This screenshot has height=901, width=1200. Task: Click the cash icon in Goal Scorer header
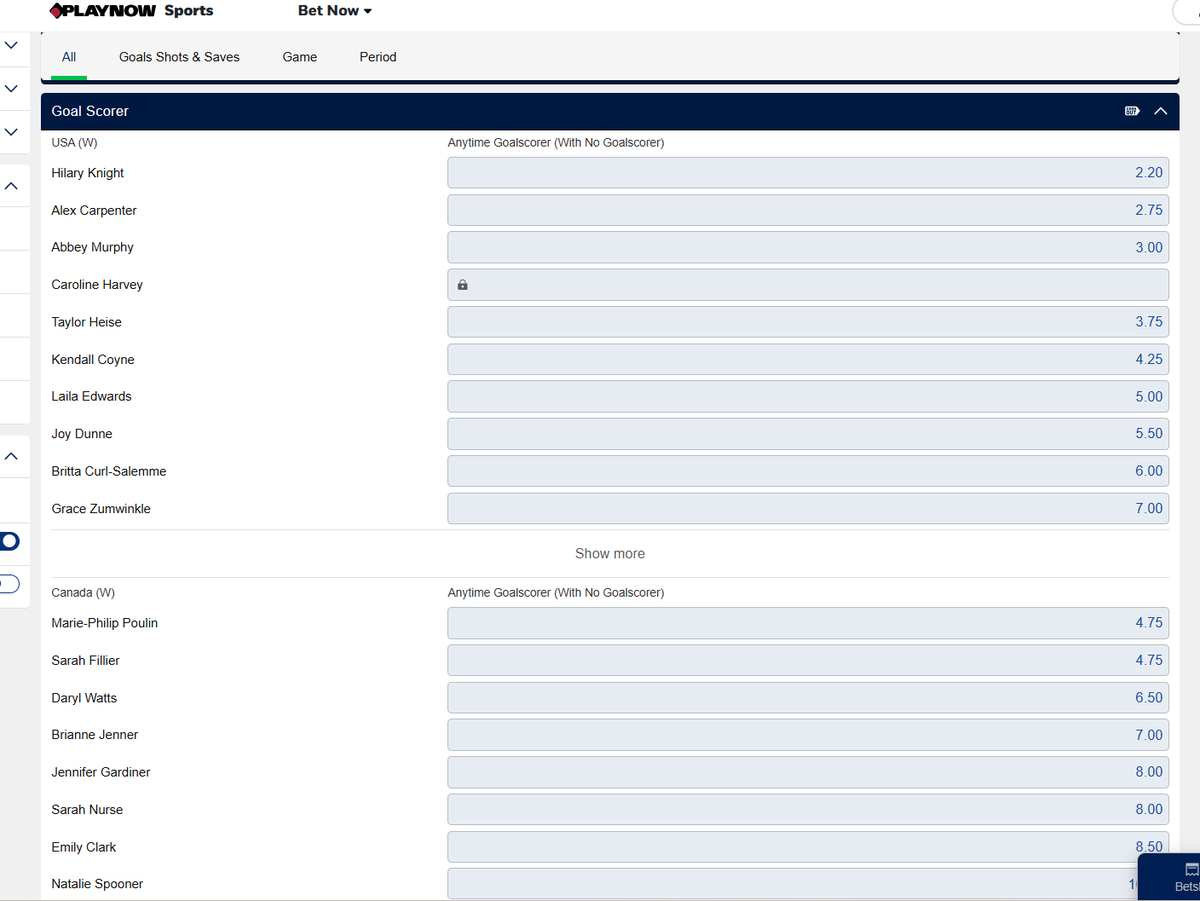[1132, 111]
